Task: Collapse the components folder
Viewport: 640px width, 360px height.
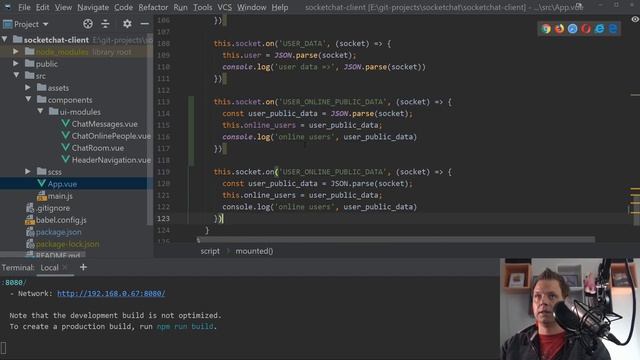Action: [x=28, y=100]
